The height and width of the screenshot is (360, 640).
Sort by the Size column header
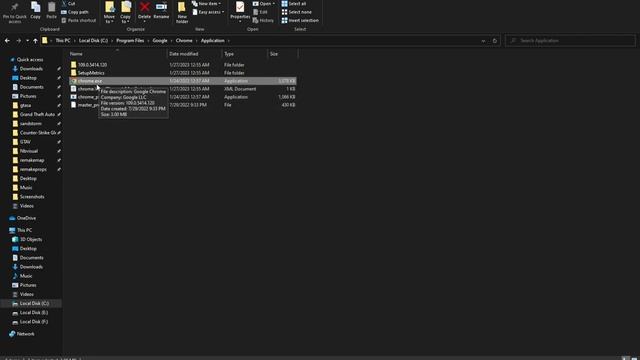click(274, 54)
